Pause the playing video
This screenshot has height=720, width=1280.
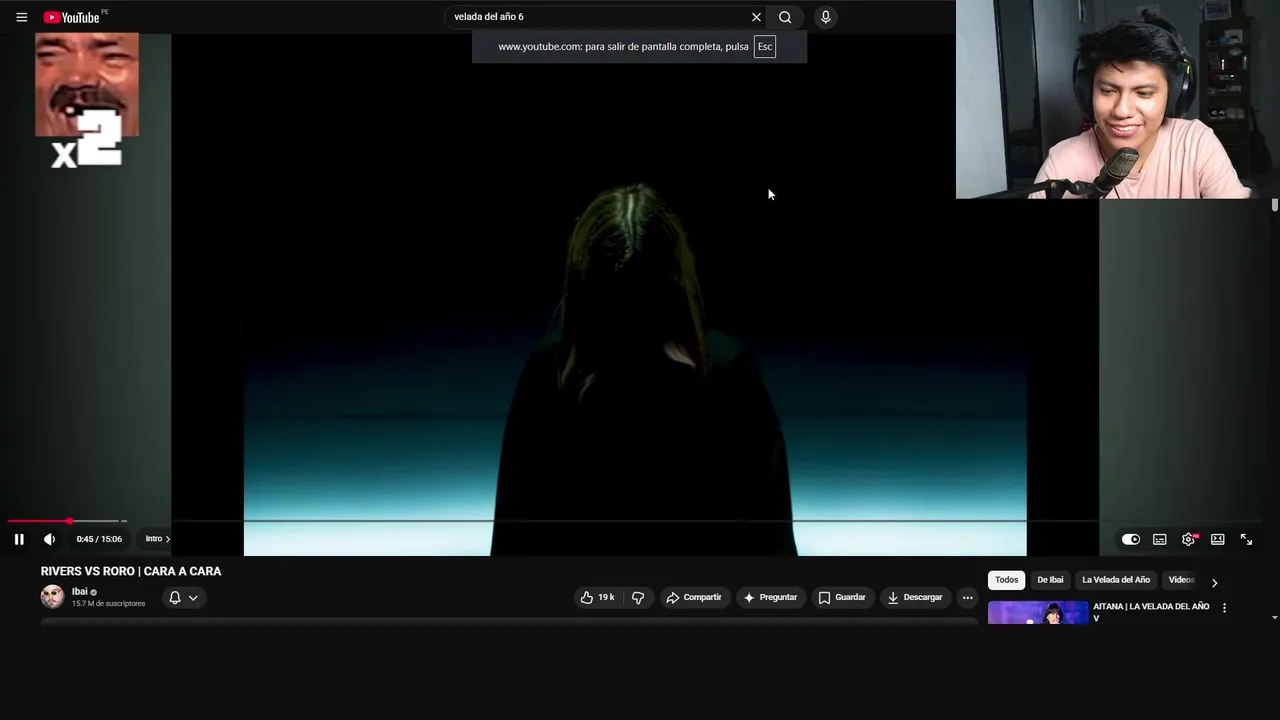[19, 539]
